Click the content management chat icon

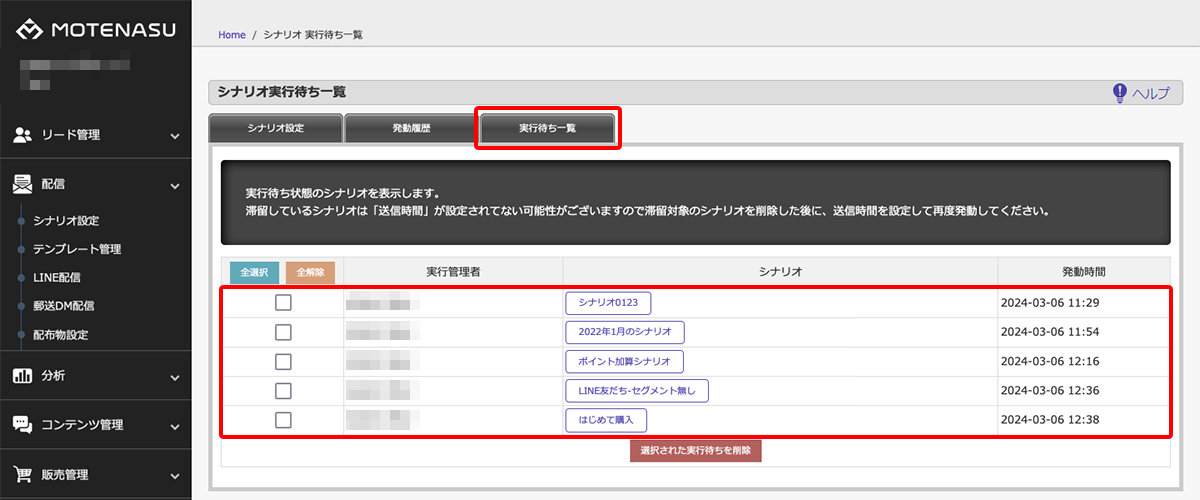(22, 425)
